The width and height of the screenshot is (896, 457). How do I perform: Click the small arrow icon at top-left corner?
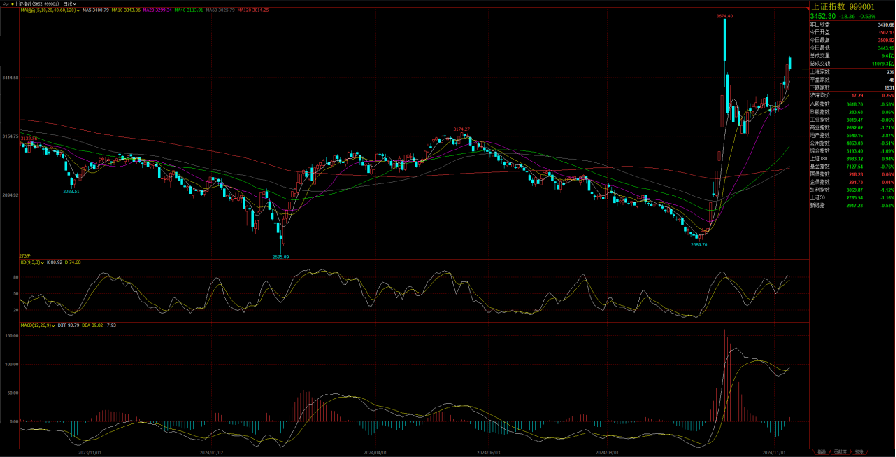pos(4,4)
